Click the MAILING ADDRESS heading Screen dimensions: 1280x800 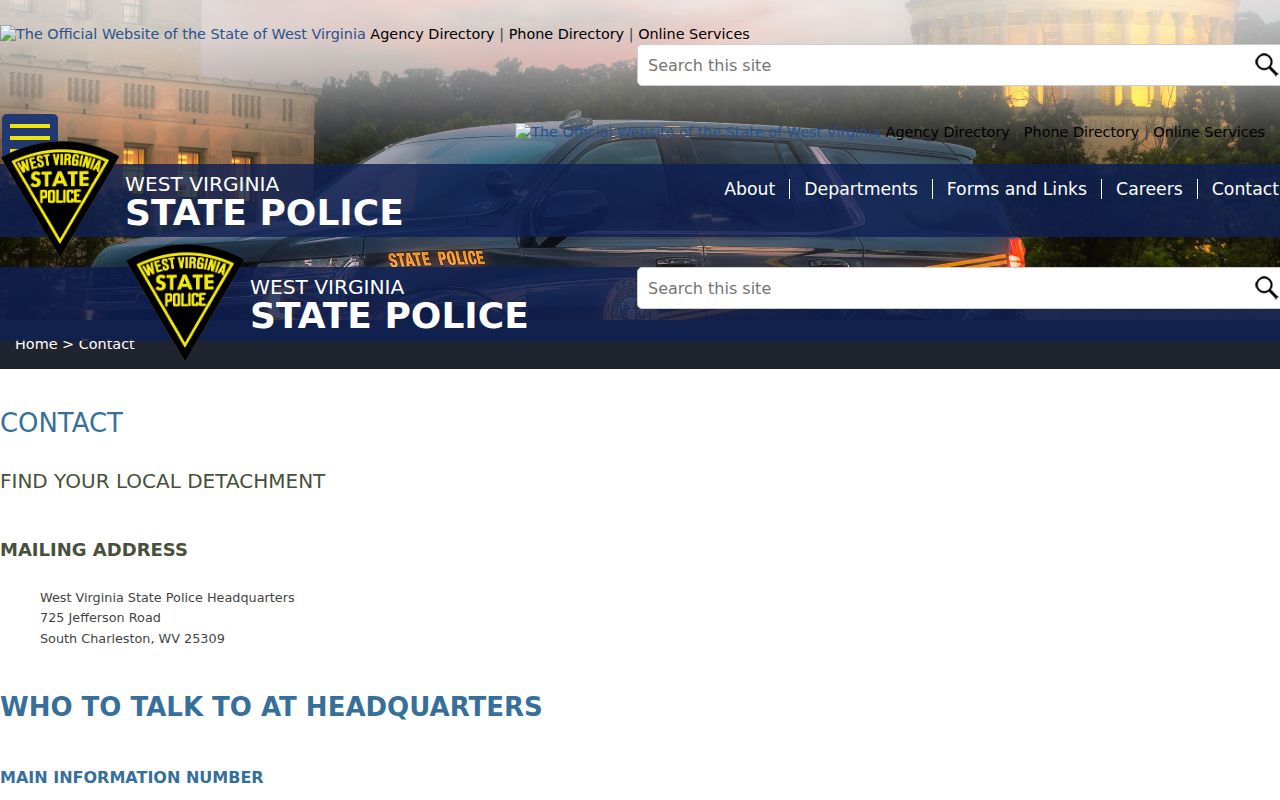[94, 550]
